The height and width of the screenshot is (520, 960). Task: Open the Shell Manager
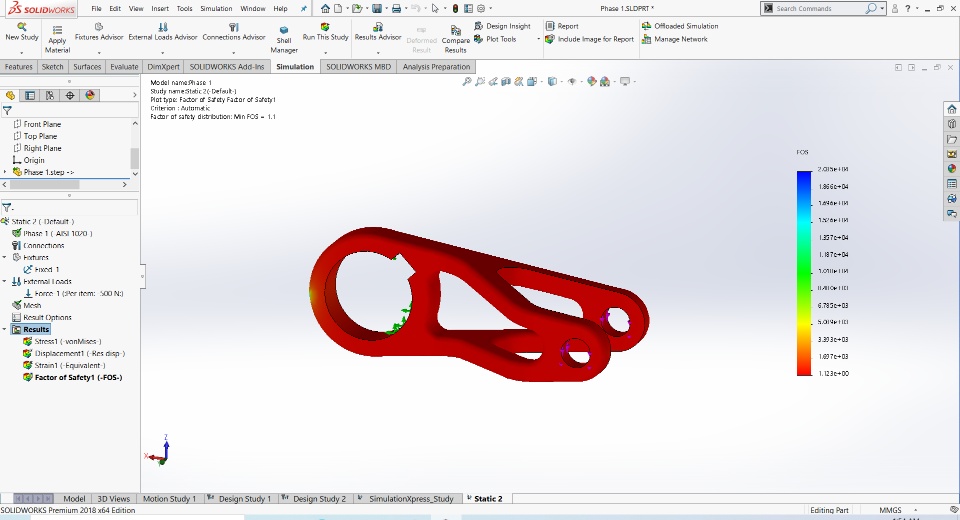(283, 40)
